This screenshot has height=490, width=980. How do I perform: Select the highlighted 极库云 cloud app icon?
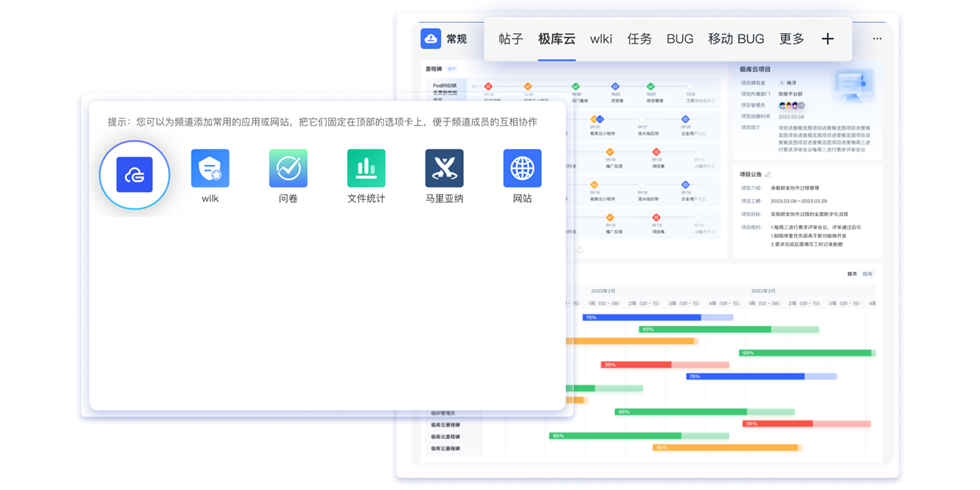click(x=134, y=175)
